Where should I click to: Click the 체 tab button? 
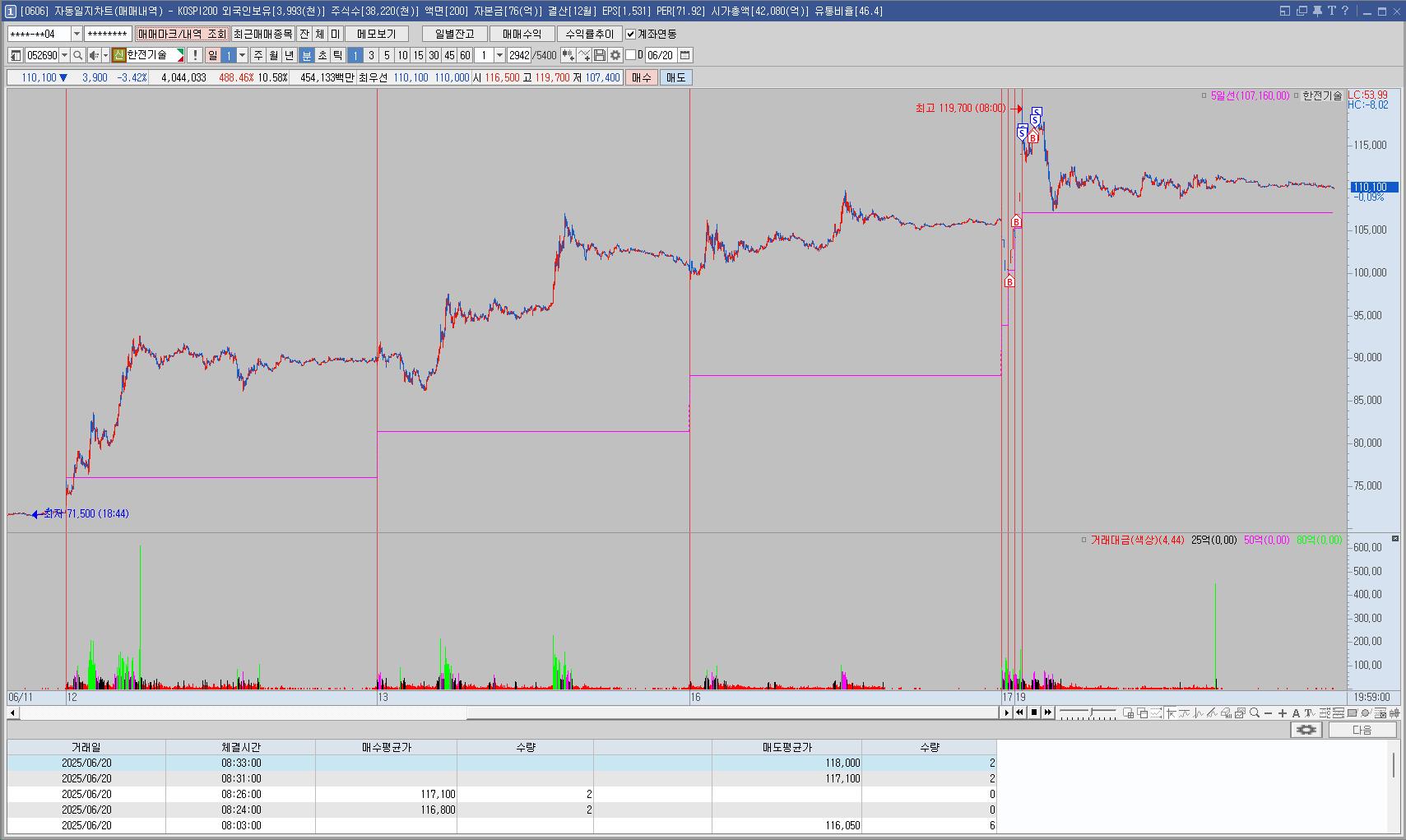tap(320, 34)
